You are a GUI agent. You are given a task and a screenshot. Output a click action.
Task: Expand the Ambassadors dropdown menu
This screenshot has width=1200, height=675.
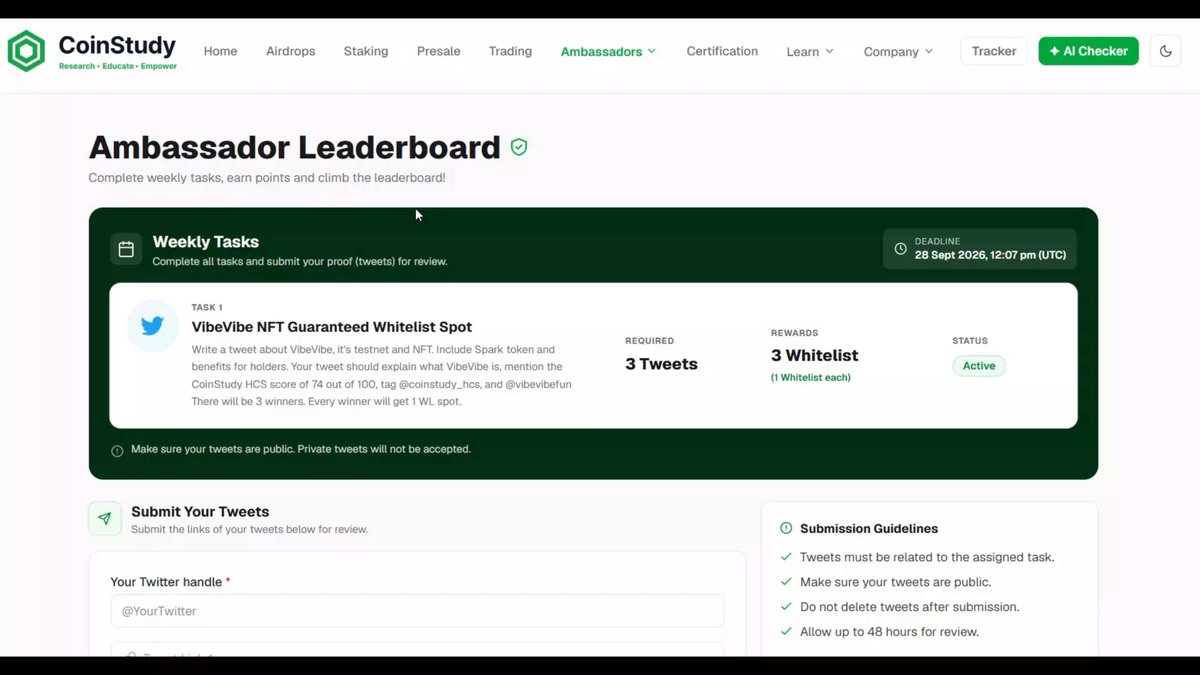coord(608,51)
